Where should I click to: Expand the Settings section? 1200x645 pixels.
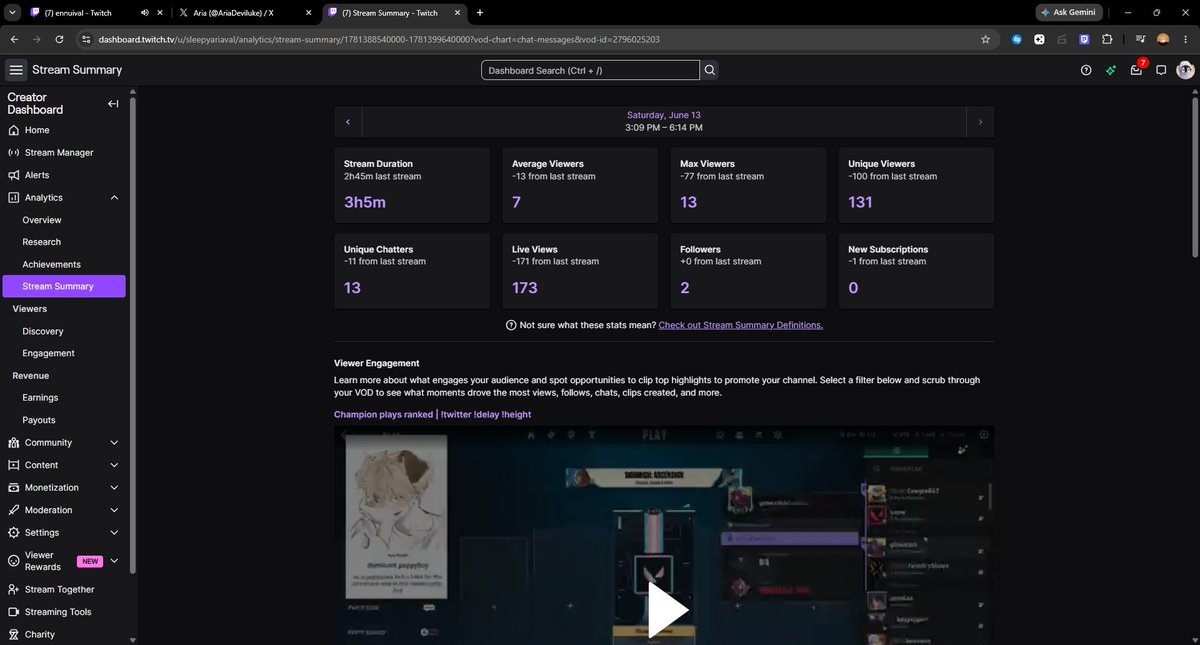click(114, 532)
